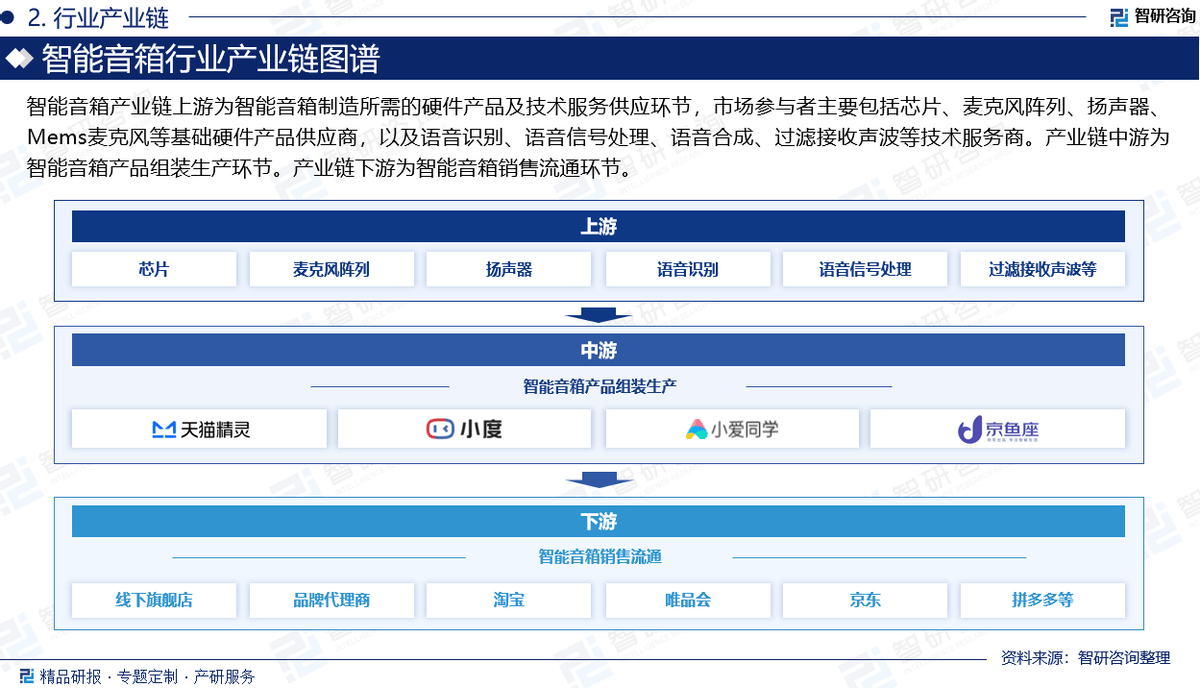The width and height of the screenshot is (1200, 688).
Task: Click the intro paragraph starting 智能音箱产业链上游
Action: (x=598, y=137)
